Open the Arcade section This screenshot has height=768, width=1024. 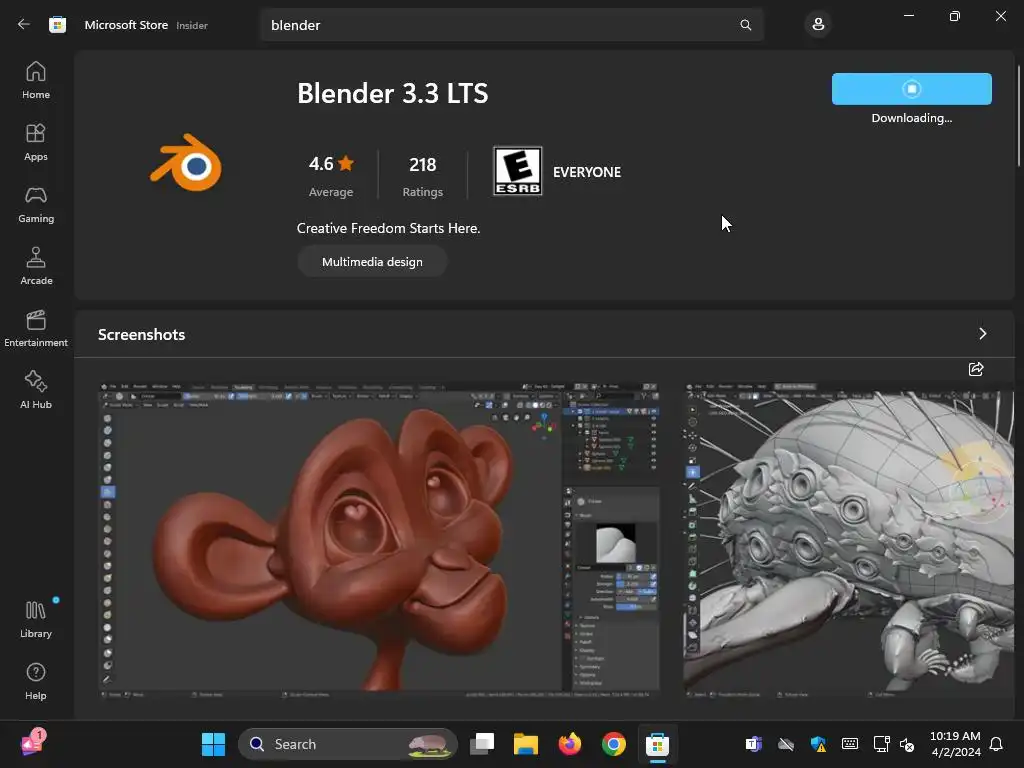pyautogui.click(x=36, y=266)
